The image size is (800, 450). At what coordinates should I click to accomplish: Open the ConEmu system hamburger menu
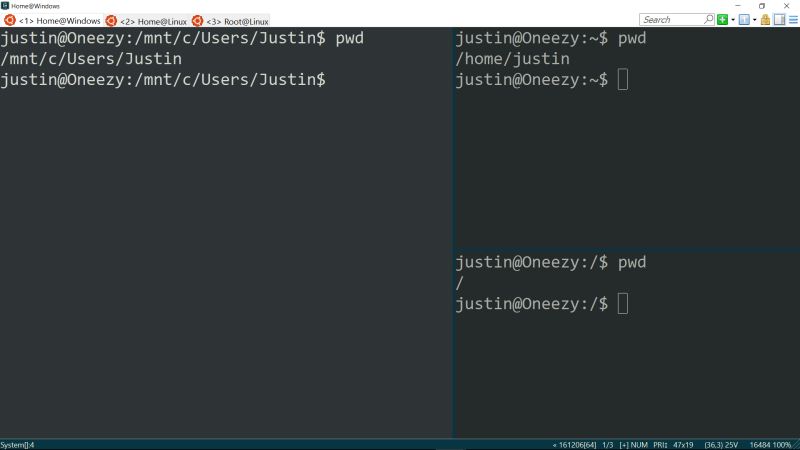pyautogui.click(x=793, y=20)
